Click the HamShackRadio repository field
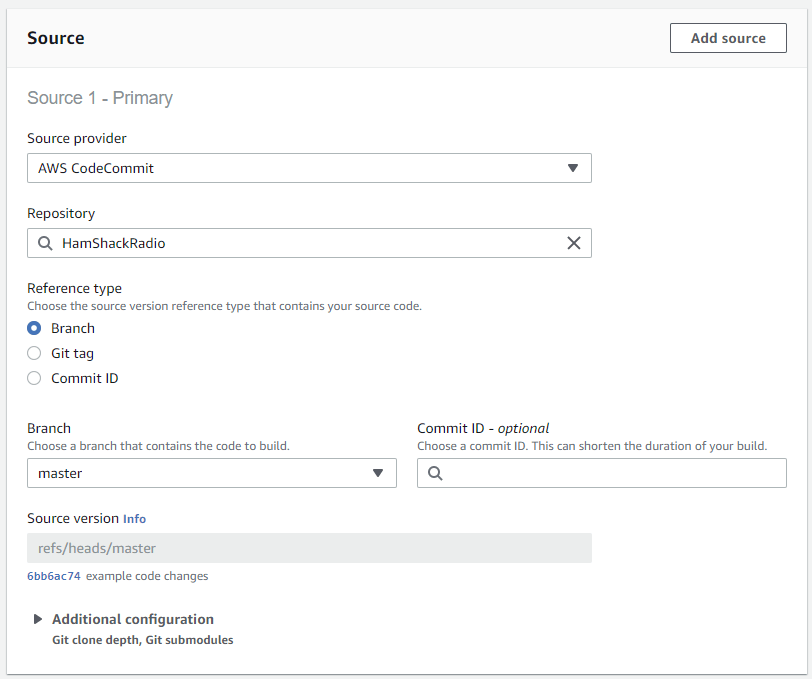Screen dimensions: 812x679 tap(309, 243)
